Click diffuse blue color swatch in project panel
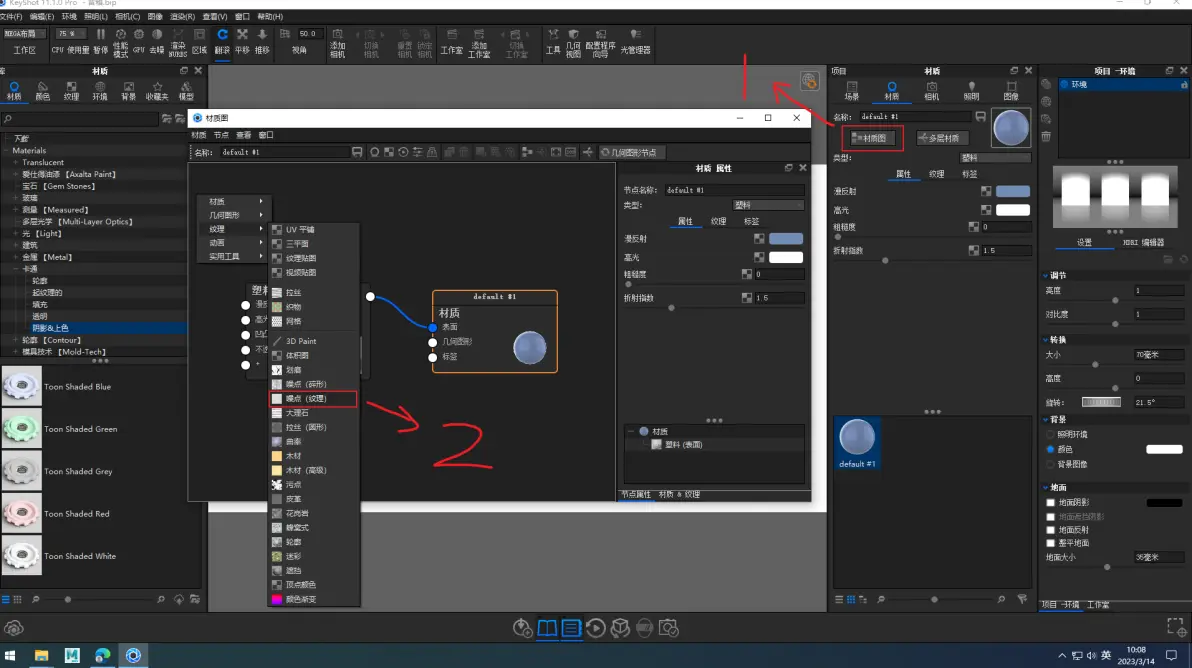Screen dimensions: 1192x668 click(1013, 192)
